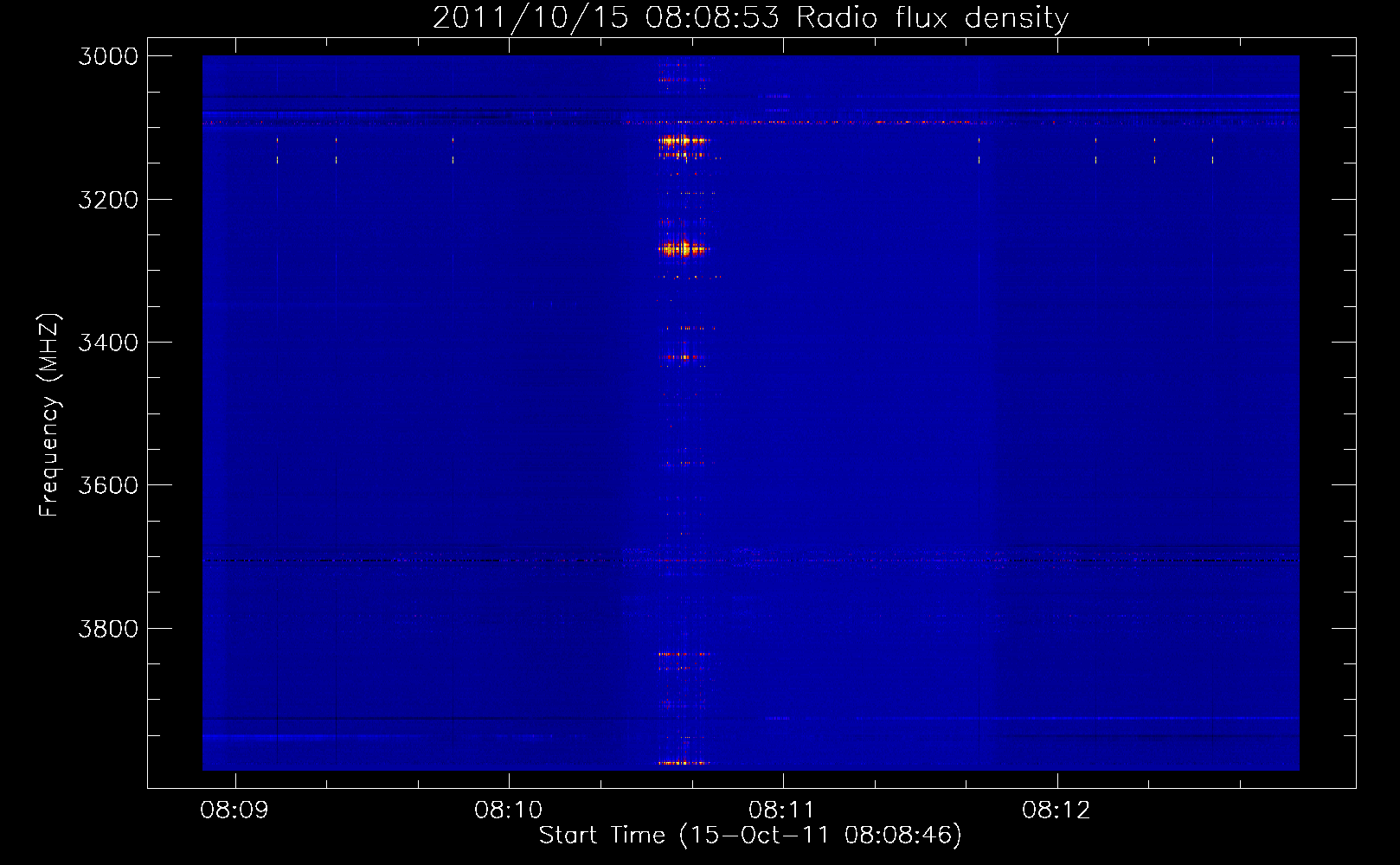Viewport: 1400px width, 865px height.
Task: Click the 08:09 time tick label
Action: [x=234, y=811]
